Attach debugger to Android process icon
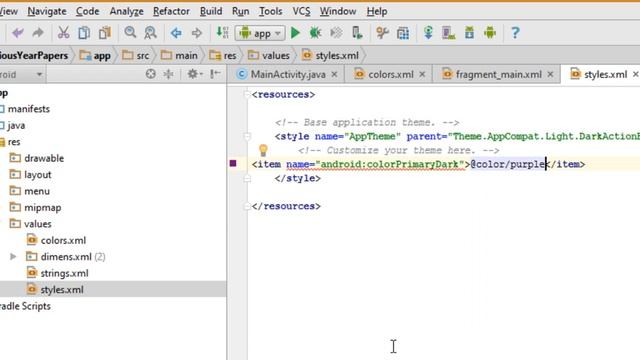The image size is (640, 360). tap(357, 33)
